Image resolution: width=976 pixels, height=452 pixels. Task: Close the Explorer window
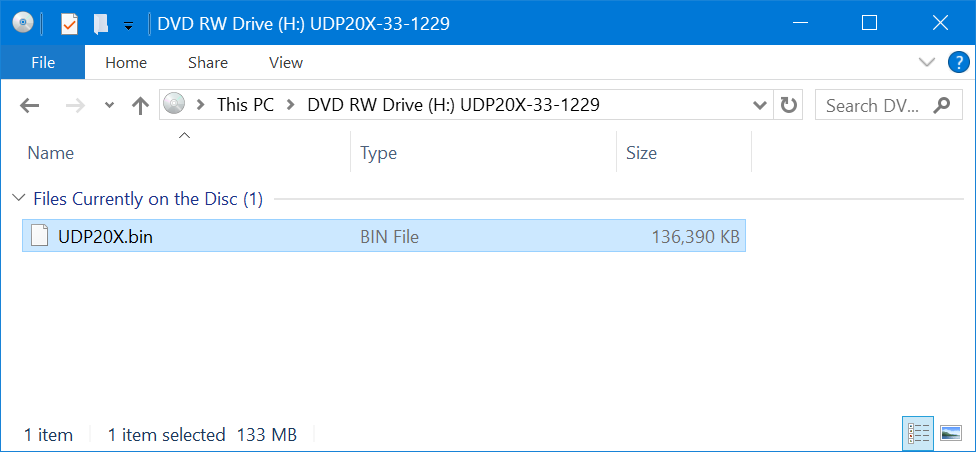[940, 23]
